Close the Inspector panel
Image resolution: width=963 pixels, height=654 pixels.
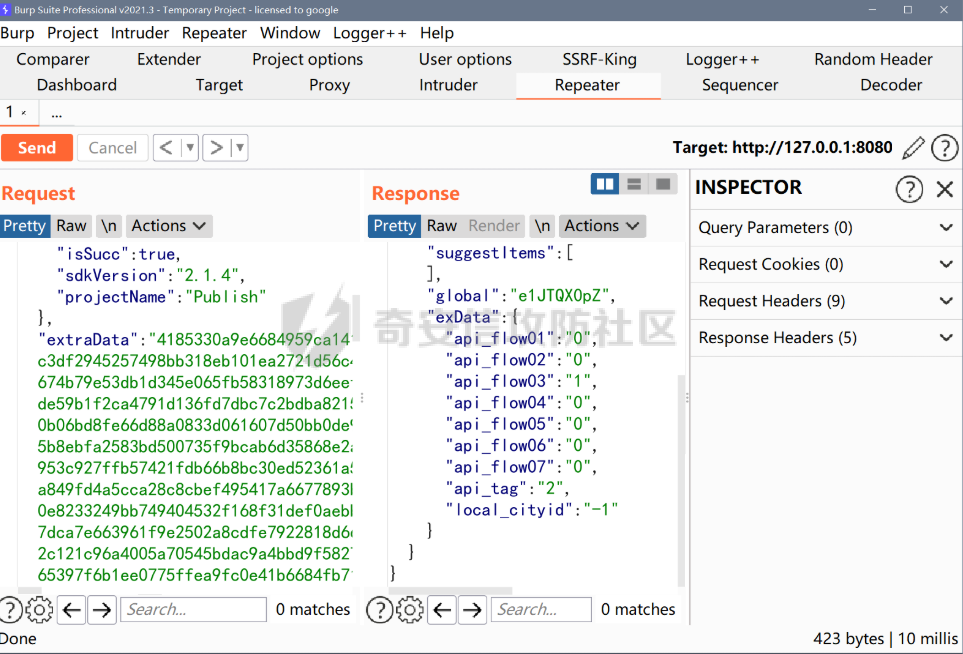point(945,189)
